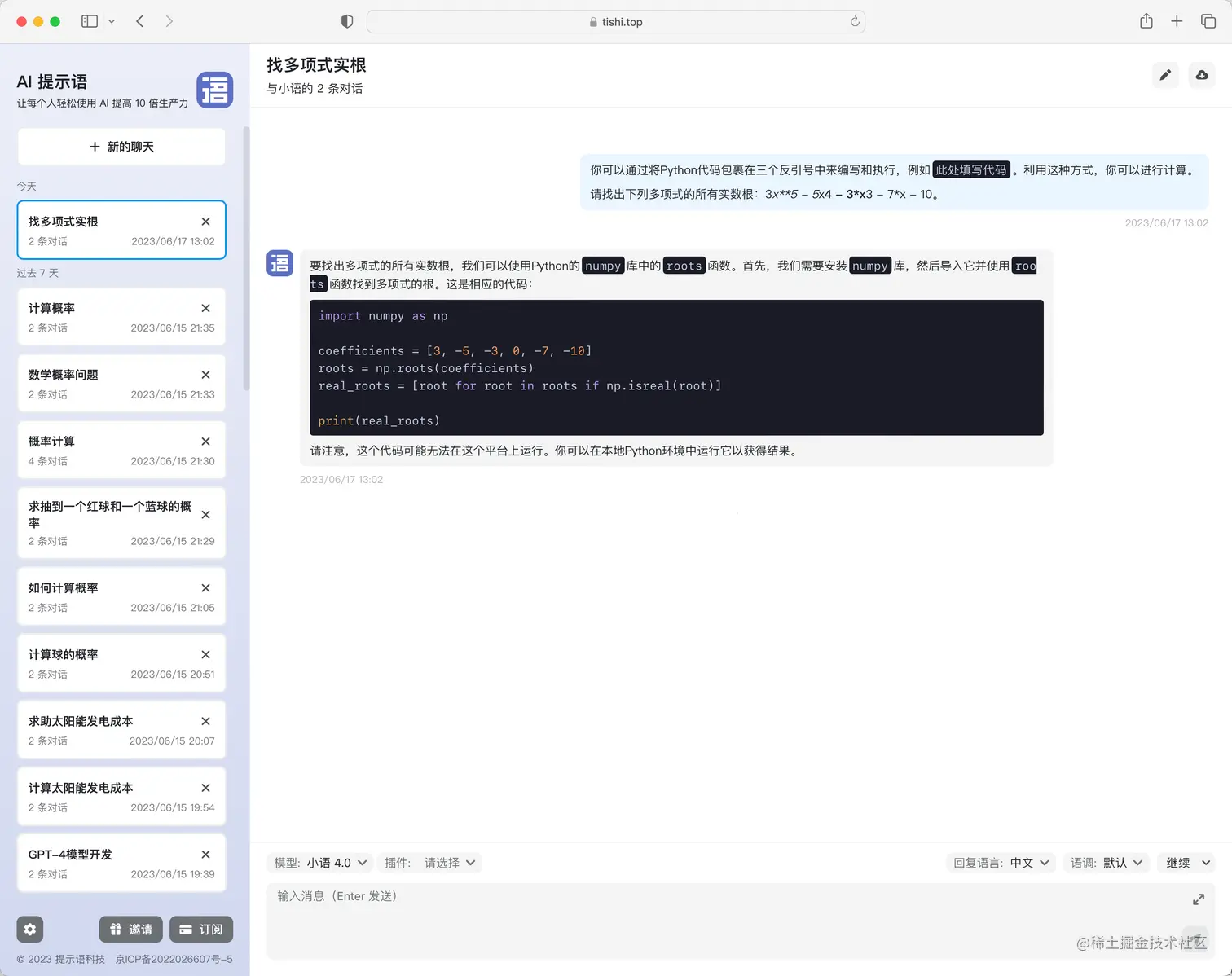The width and height of the screenshot is (1232, 976).
Task: Open settings with the gear icon
Action: [30, 930]
